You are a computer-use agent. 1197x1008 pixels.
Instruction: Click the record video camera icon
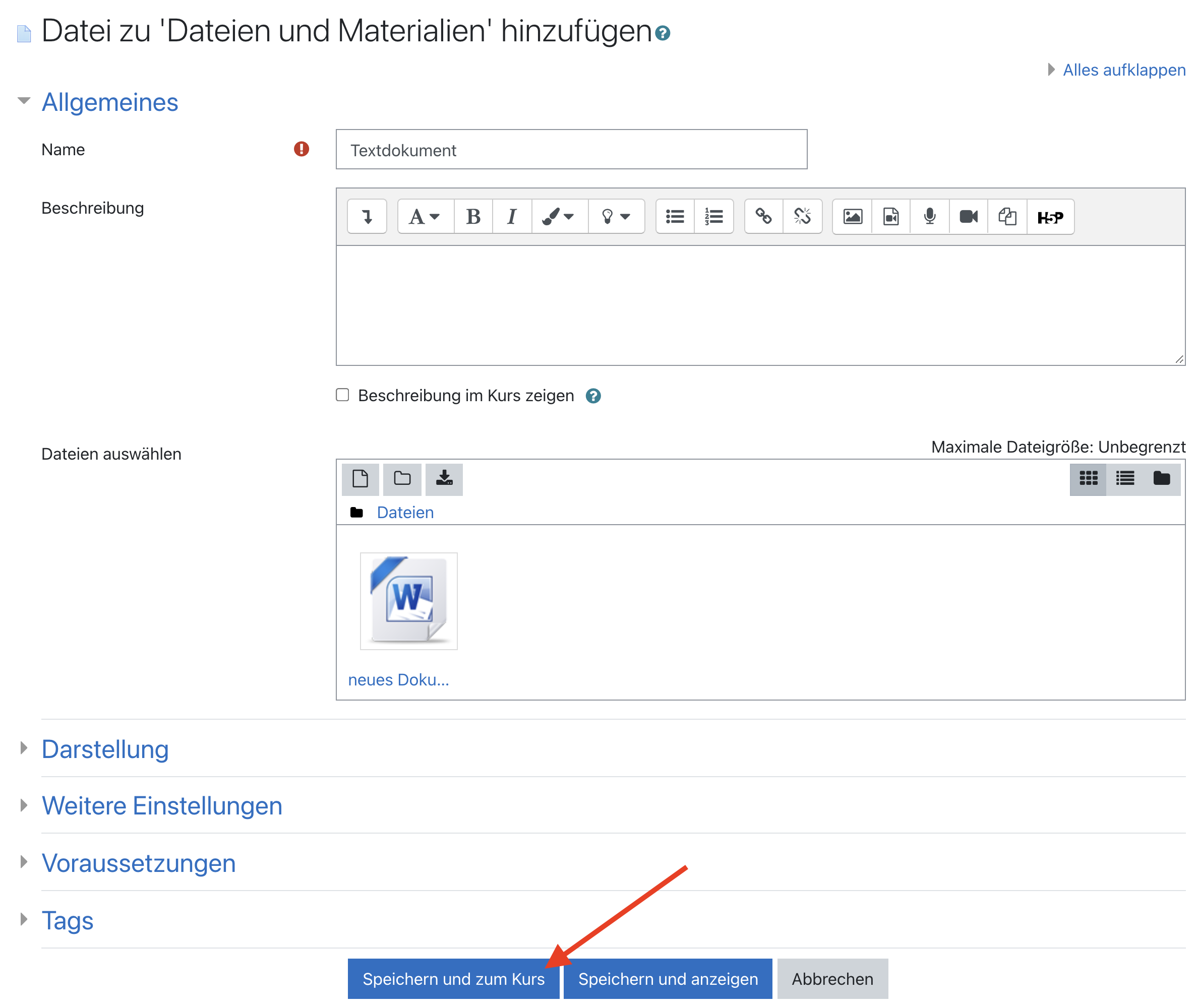point(969,217)
